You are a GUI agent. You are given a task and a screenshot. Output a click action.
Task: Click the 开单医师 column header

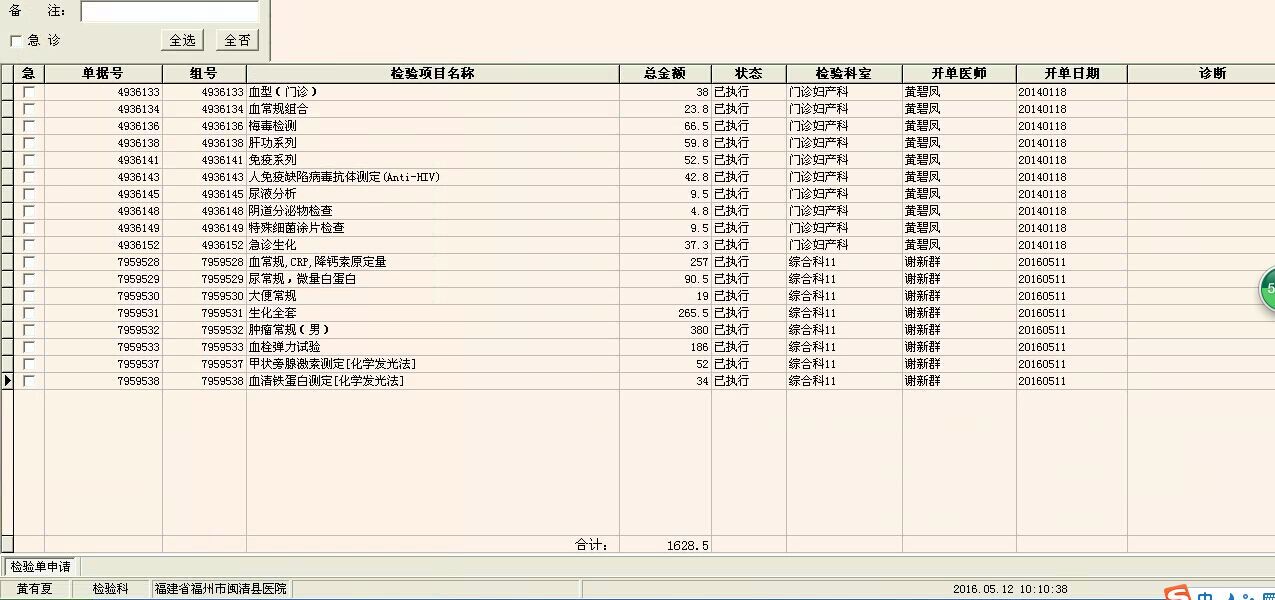point(959,74)
